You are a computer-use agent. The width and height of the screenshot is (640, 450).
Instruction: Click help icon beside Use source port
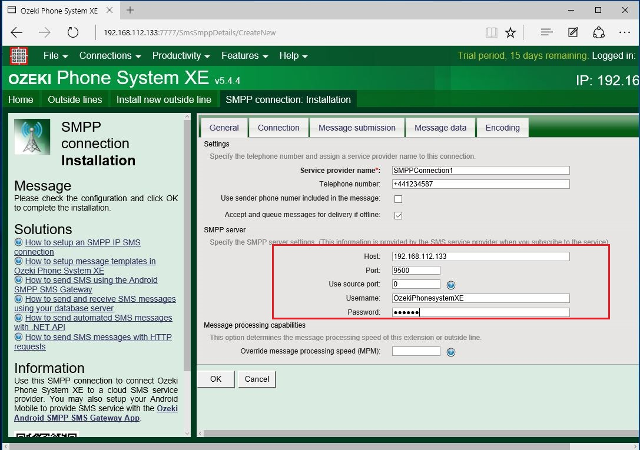point(451,285)
